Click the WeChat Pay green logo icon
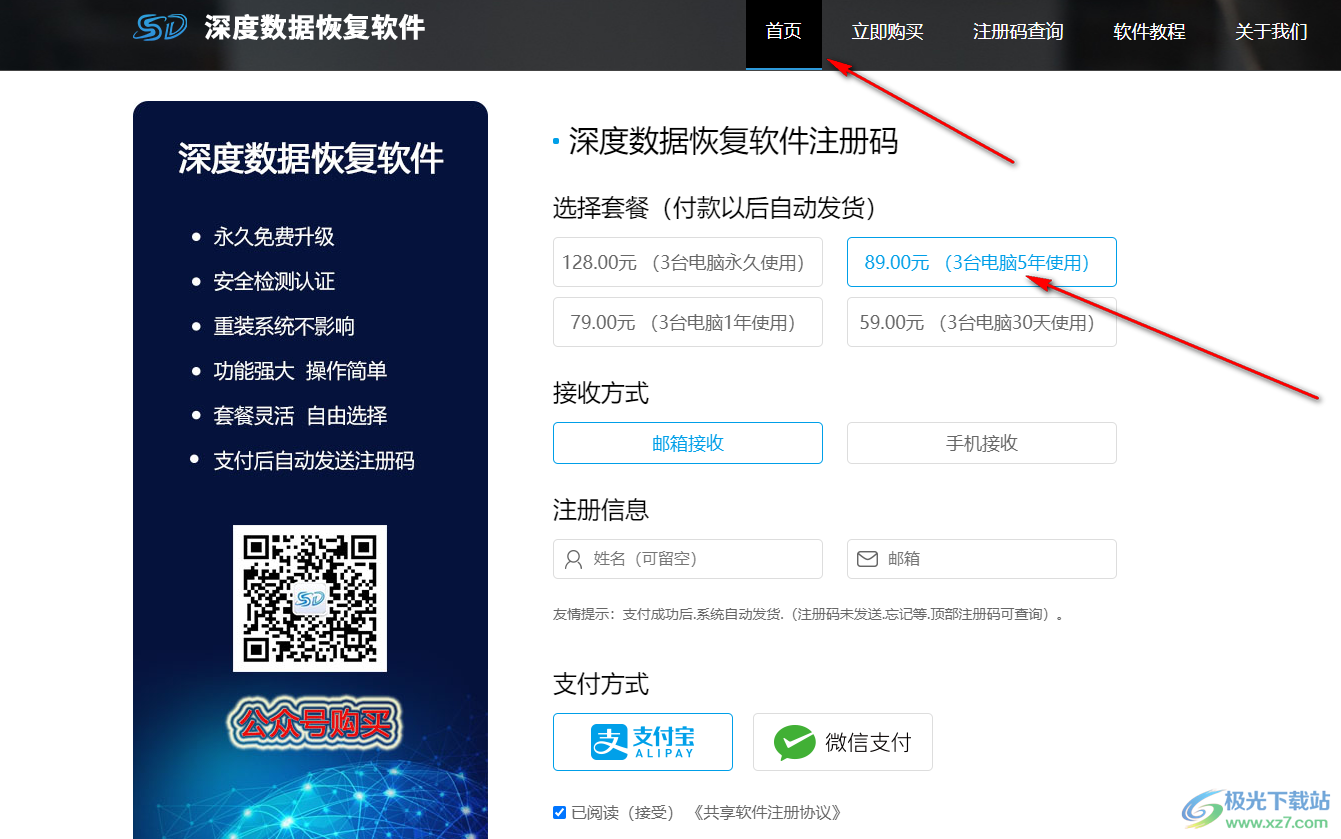Image resolution: width=1341 pixels, height=839 pixels. 795,742
